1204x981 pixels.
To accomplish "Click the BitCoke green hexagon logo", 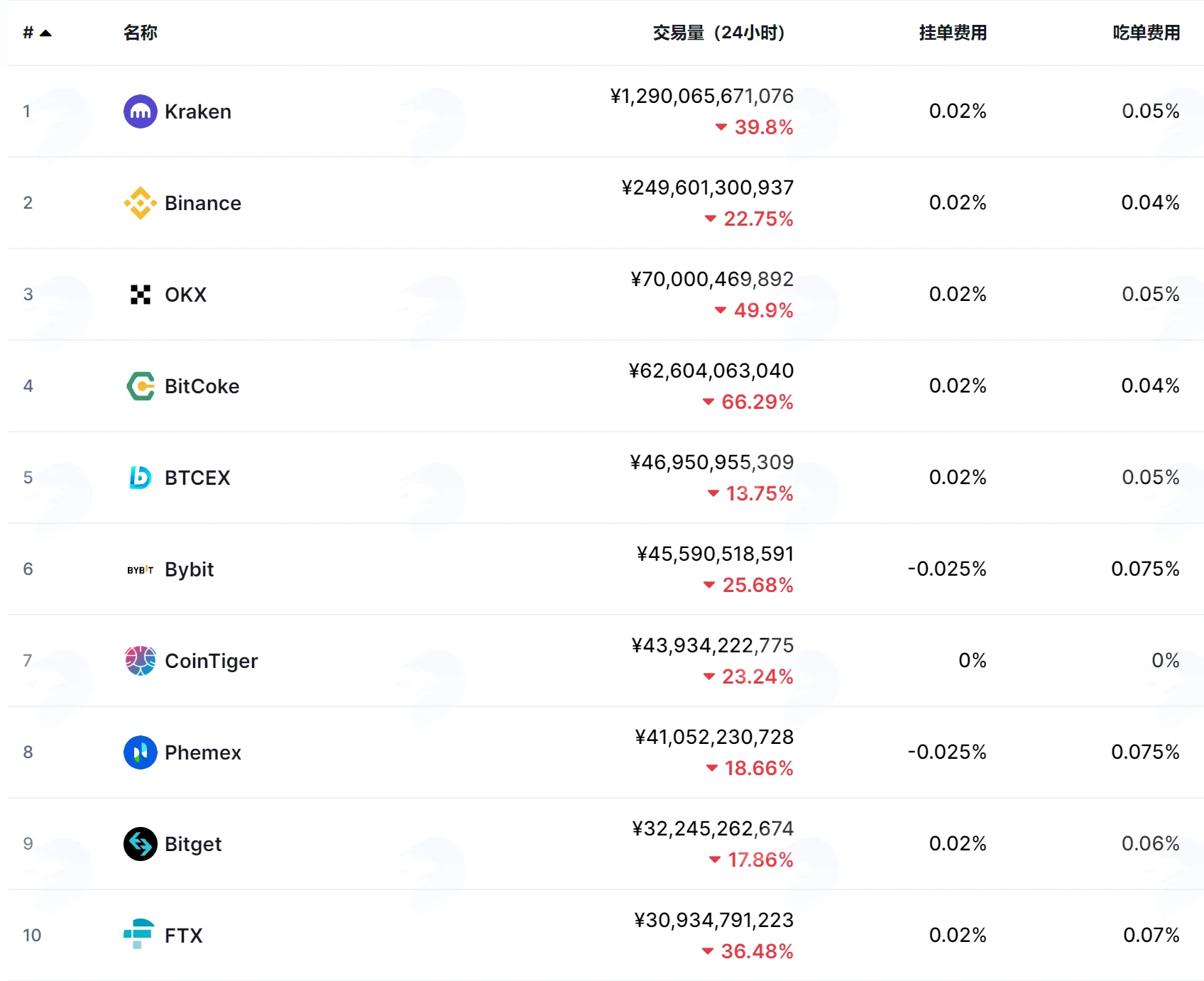I will pyautogui.click(x=141, y=386).
